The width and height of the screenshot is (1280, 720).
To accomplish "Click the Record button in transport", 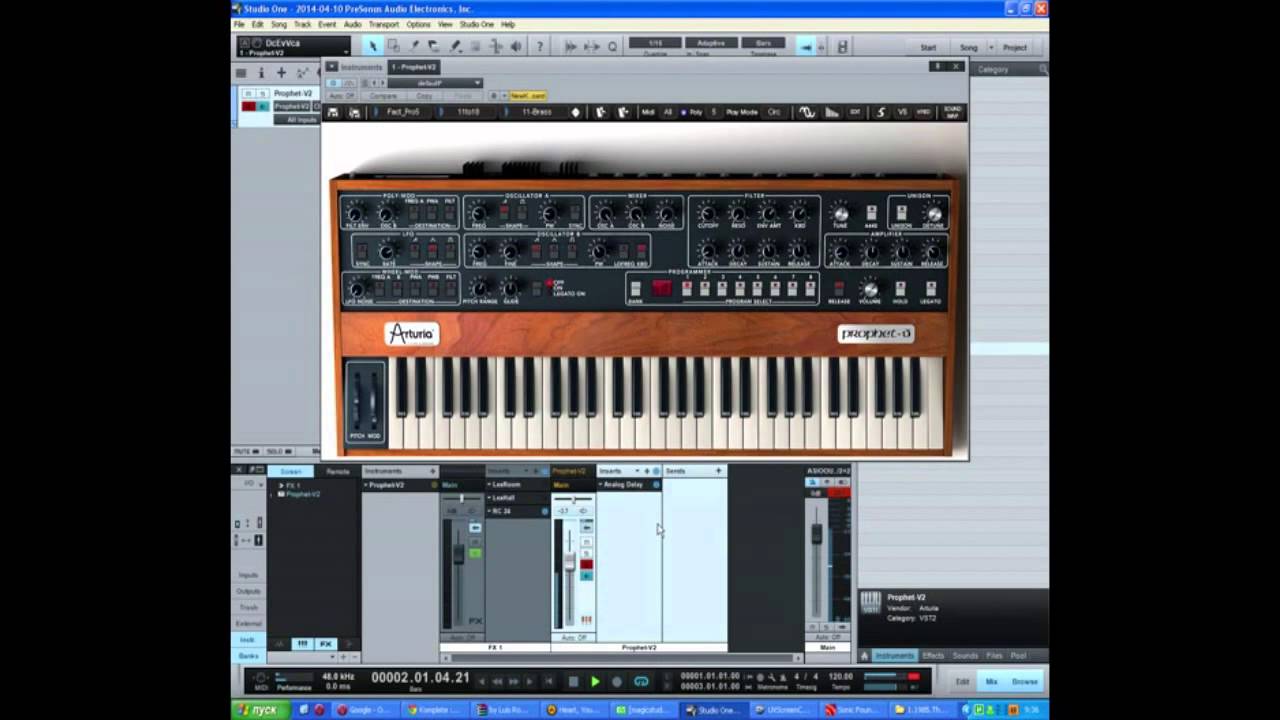I will pyautogui.click(x=617, y=681).
